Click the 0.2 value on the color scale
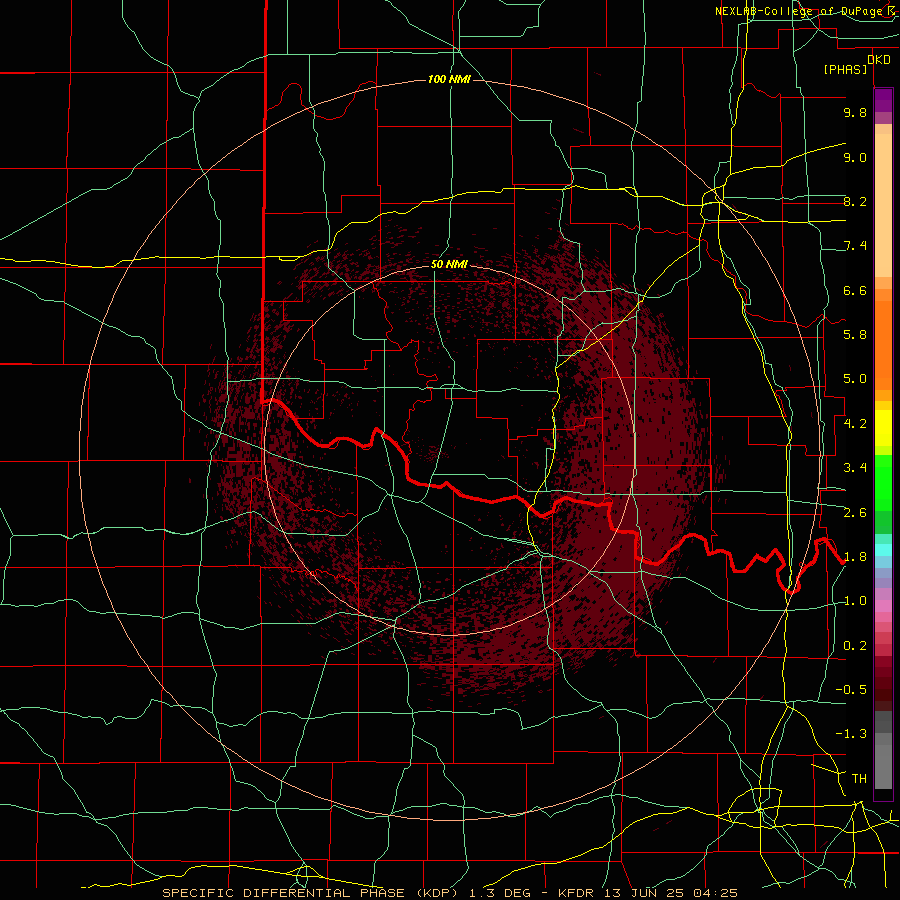The height and width of the screenshot is (900, 900). point(855,646)
